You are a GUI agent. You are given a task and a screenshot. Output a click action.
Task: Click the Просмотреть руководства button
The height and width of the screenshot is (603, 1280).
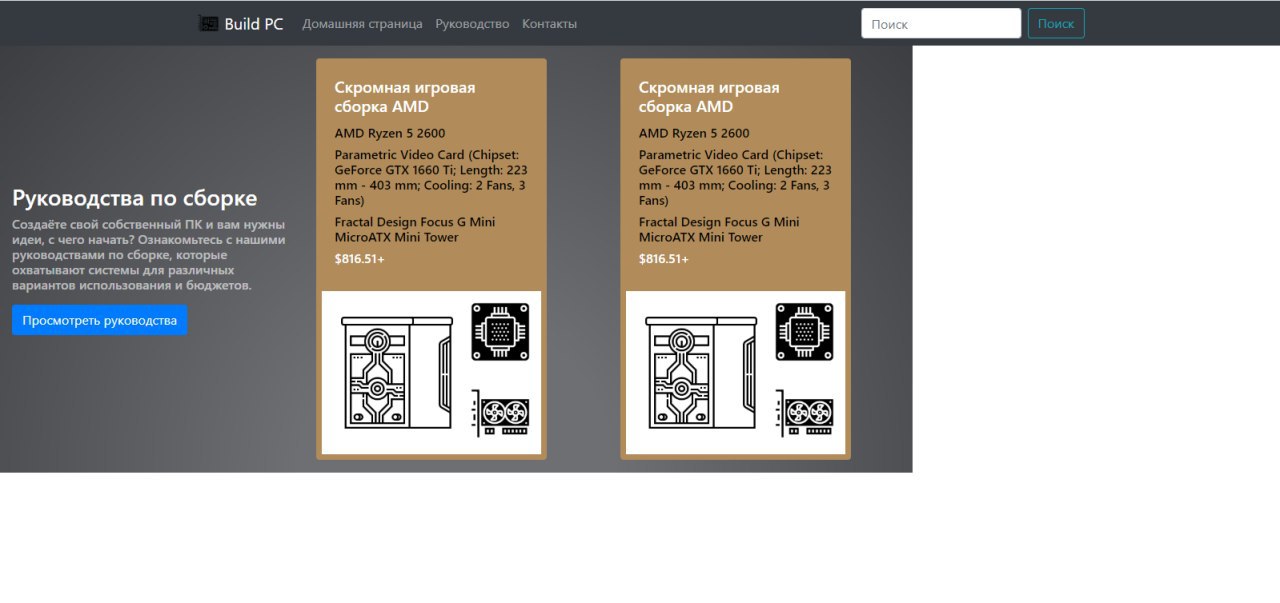pos(100,320)
